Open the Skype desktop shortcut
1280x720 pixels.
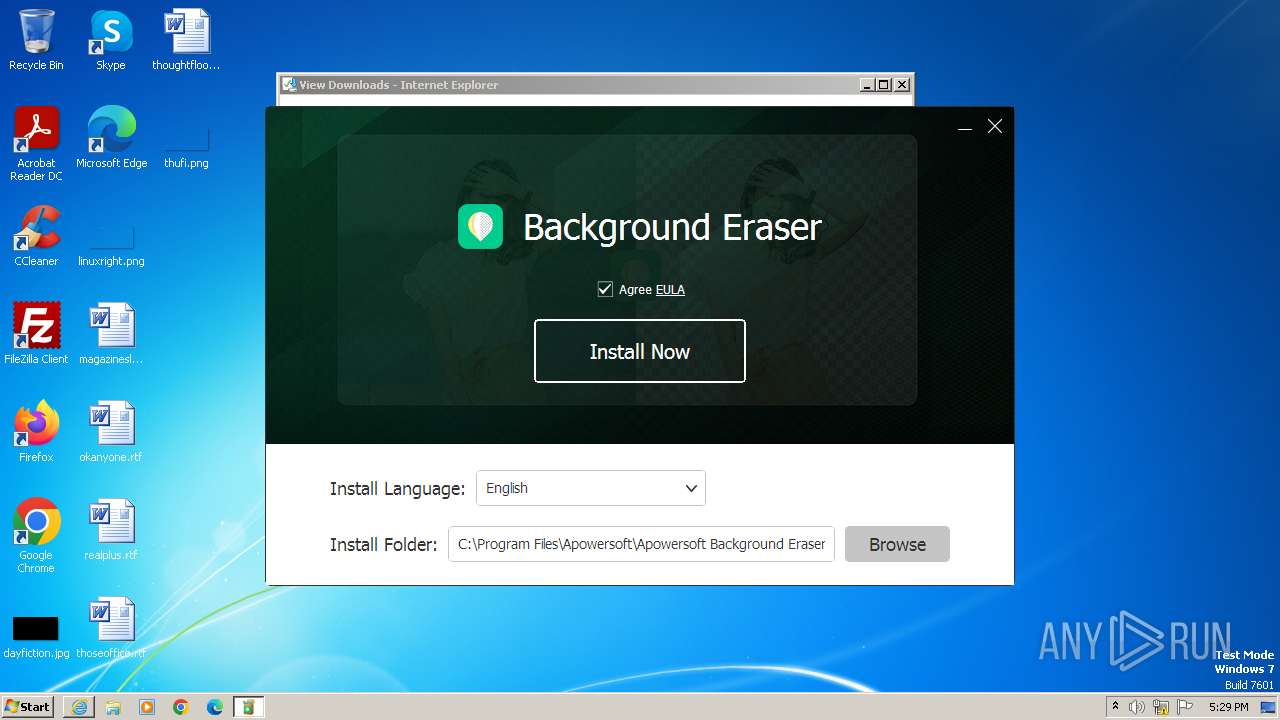pyautogui.click(x=111, y=40)
